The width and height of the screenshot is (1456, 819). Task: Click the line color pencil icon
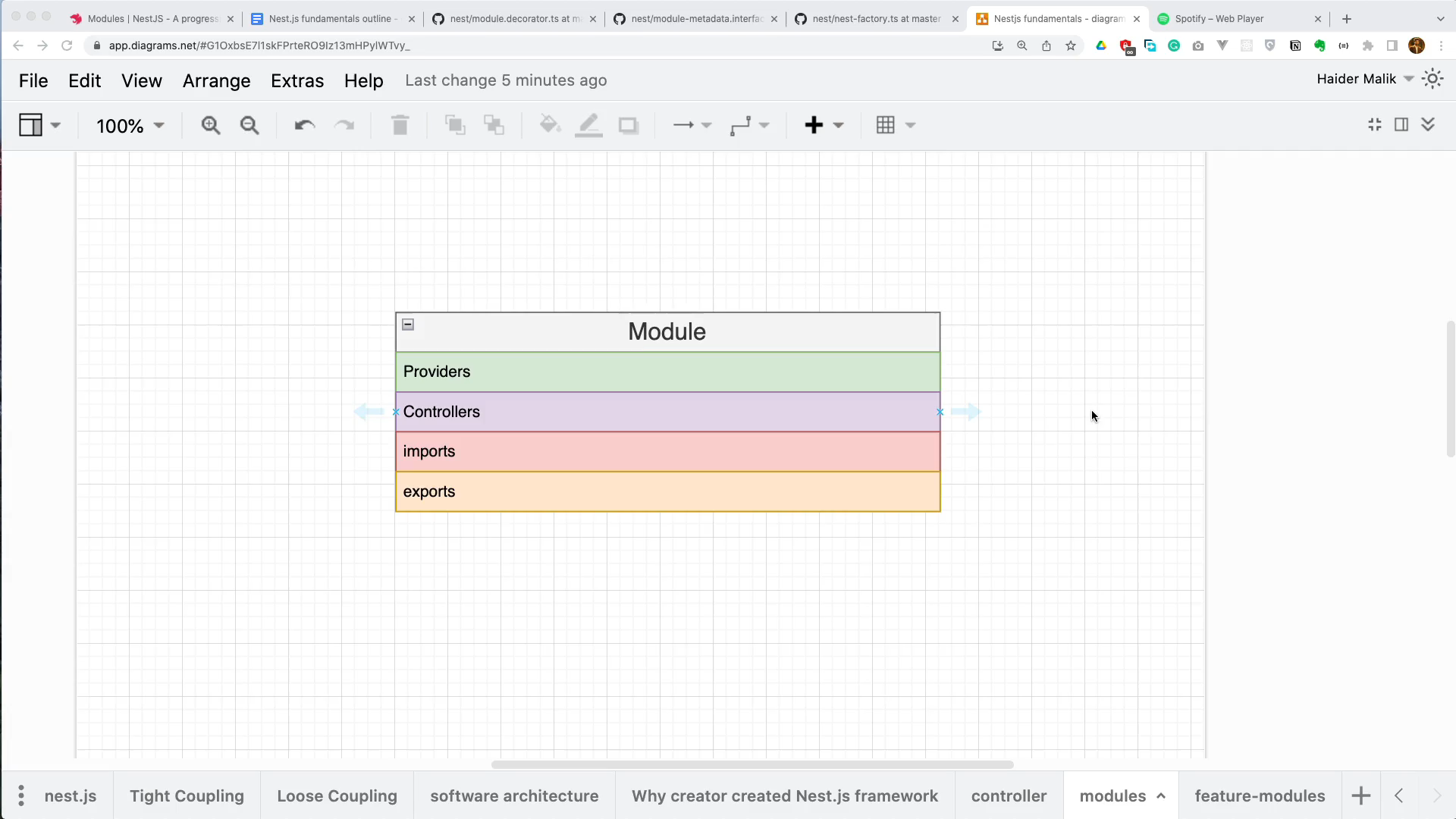pyautogui.click(x=588, y=126)
